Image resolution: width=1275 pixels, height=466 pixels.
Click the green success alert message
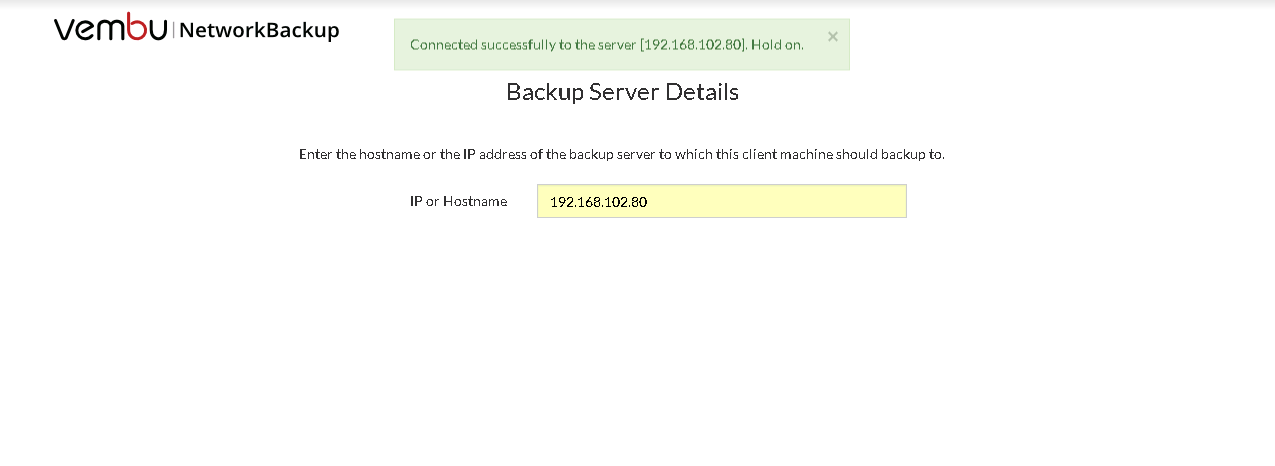[621, 45]
